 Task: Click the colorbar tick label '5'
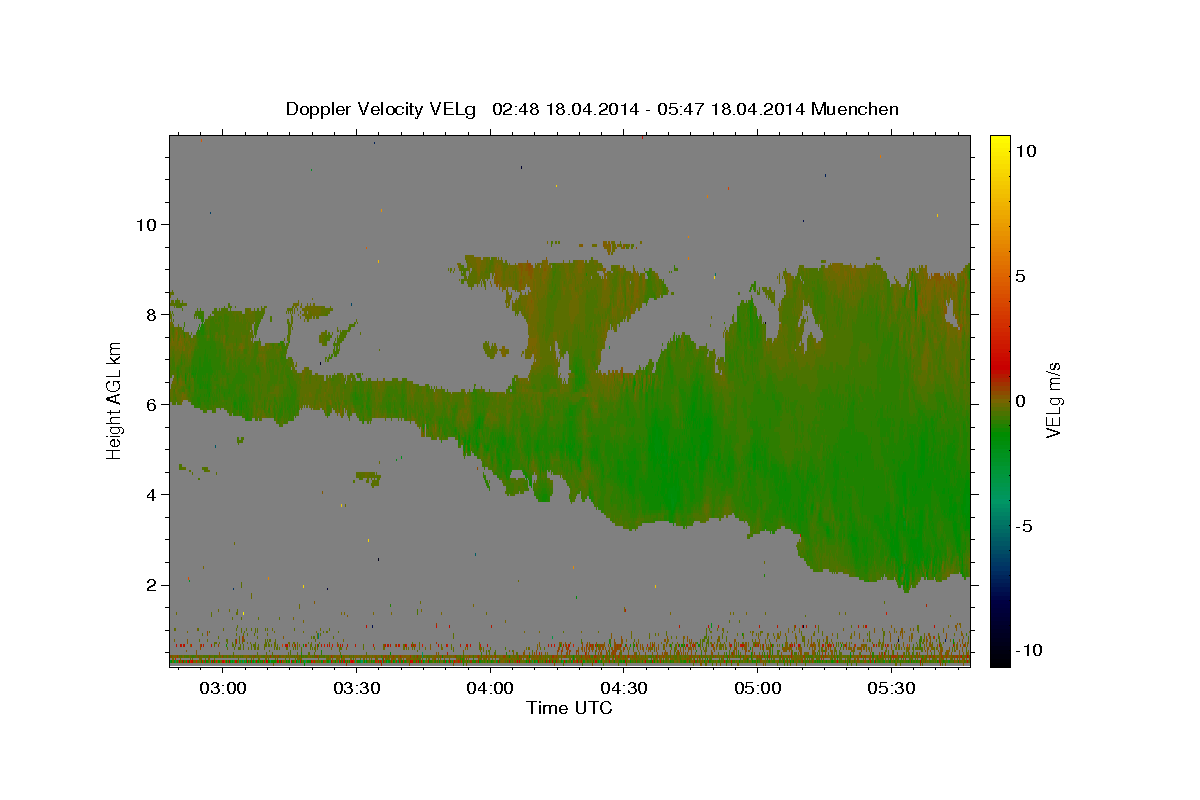(1020, 276)
